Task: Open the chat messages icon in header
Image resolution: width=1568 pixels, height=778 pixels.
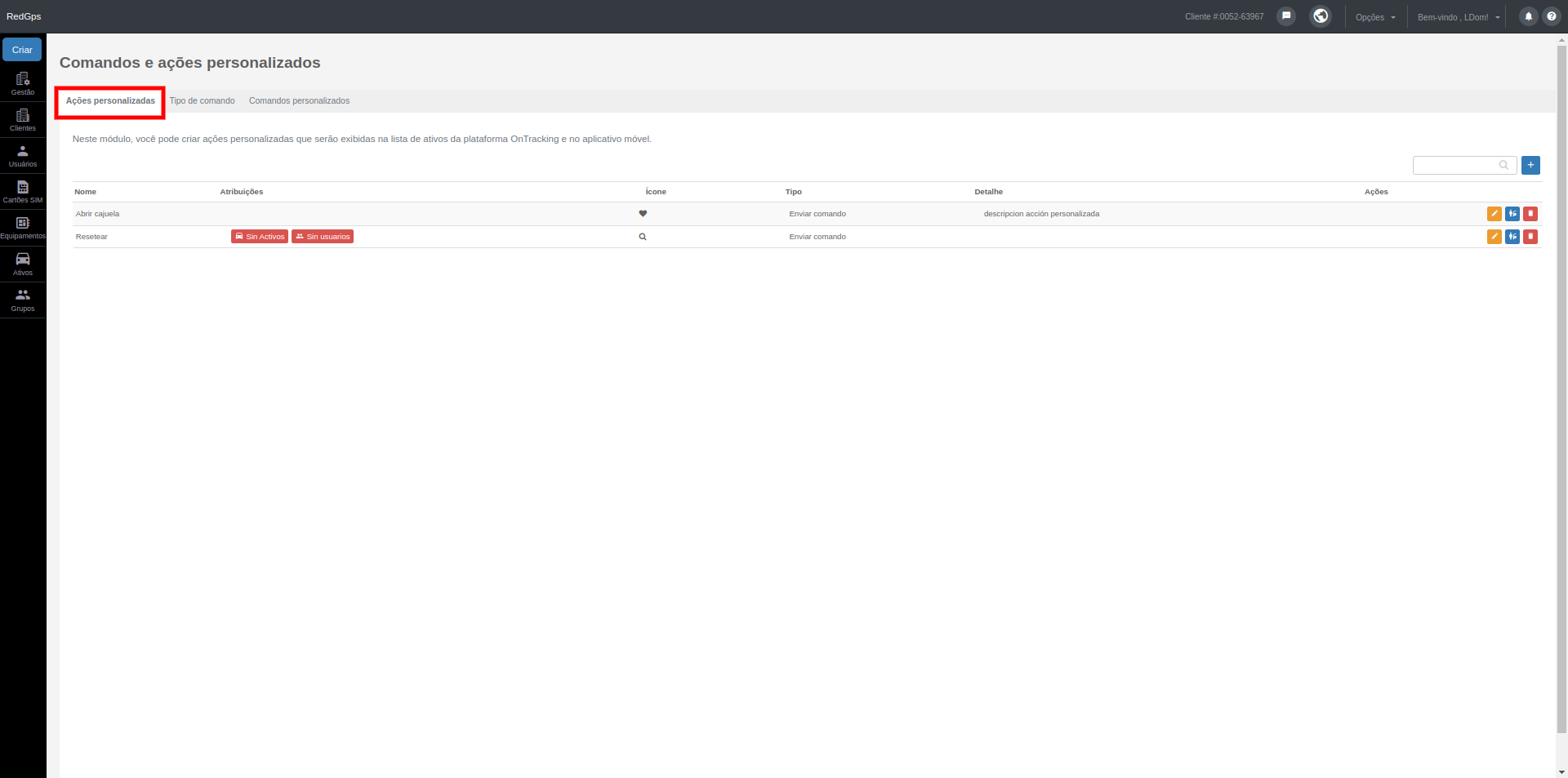Action: point(1286,16)
